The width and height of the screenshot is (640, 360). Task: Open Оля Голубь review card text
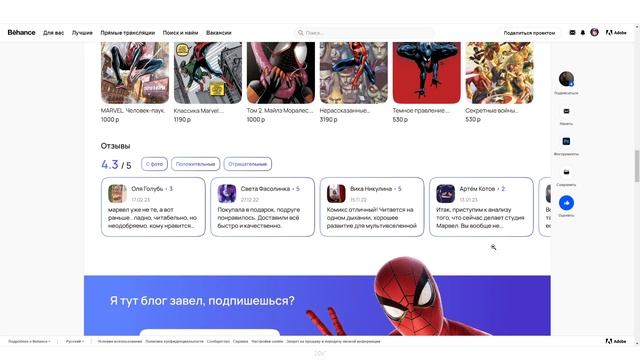pyautogui.click(x=152, y=218)
